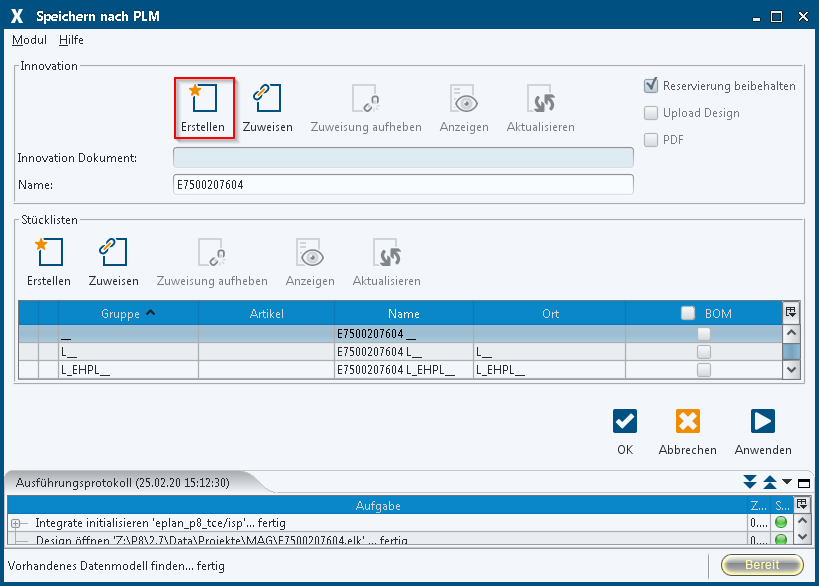Toggle BOM checkbox in column header
819x586 pixels.
coord(688,314)
